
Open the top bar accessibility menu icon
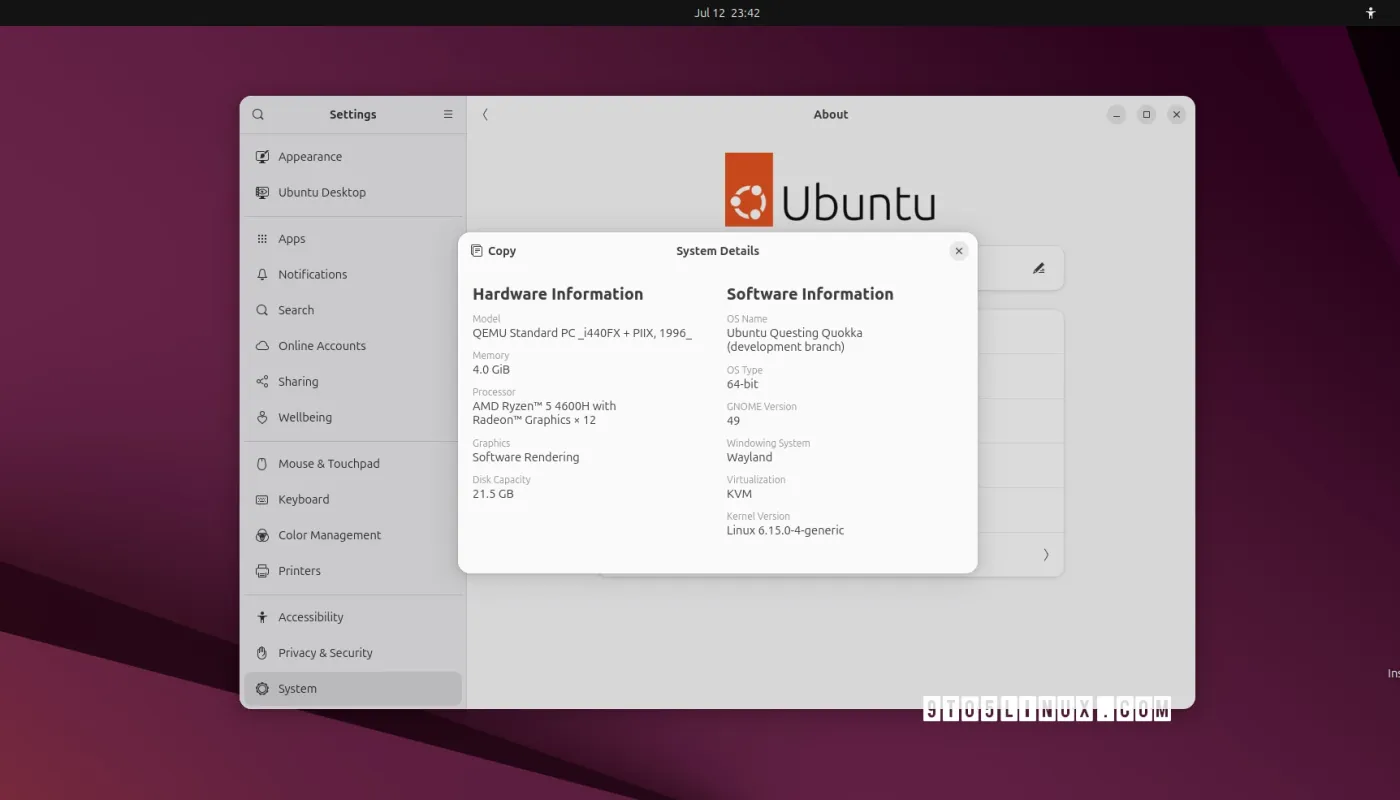(1371, 13)
